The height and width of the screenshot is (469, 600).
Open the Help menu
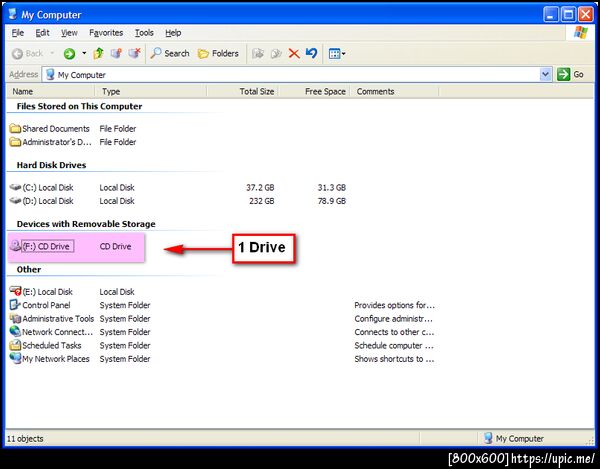tap(173, 33)
